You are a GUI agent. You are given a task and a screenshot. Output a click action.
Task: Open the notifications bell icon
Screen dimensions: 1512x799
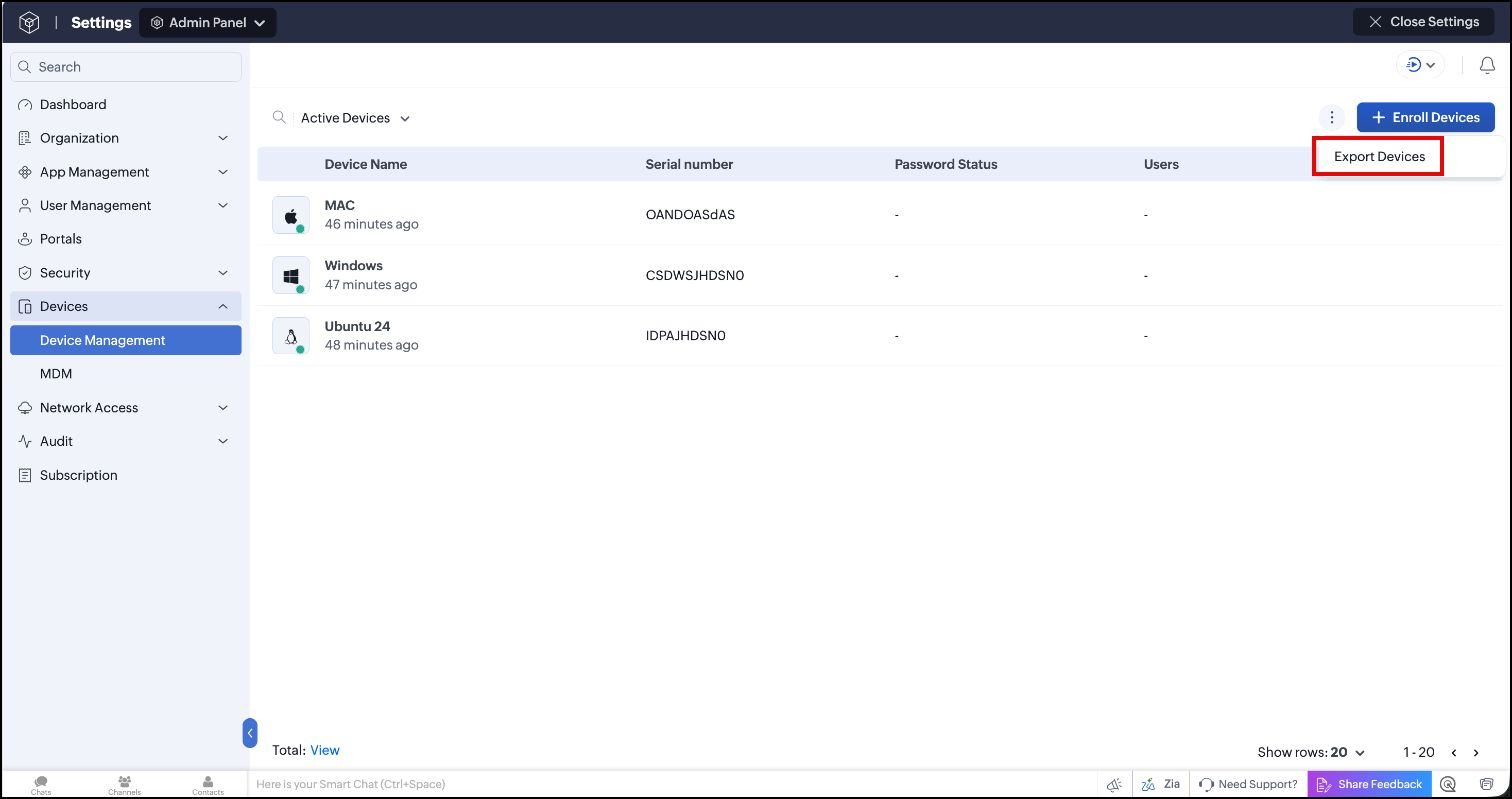coord(1487,65)
